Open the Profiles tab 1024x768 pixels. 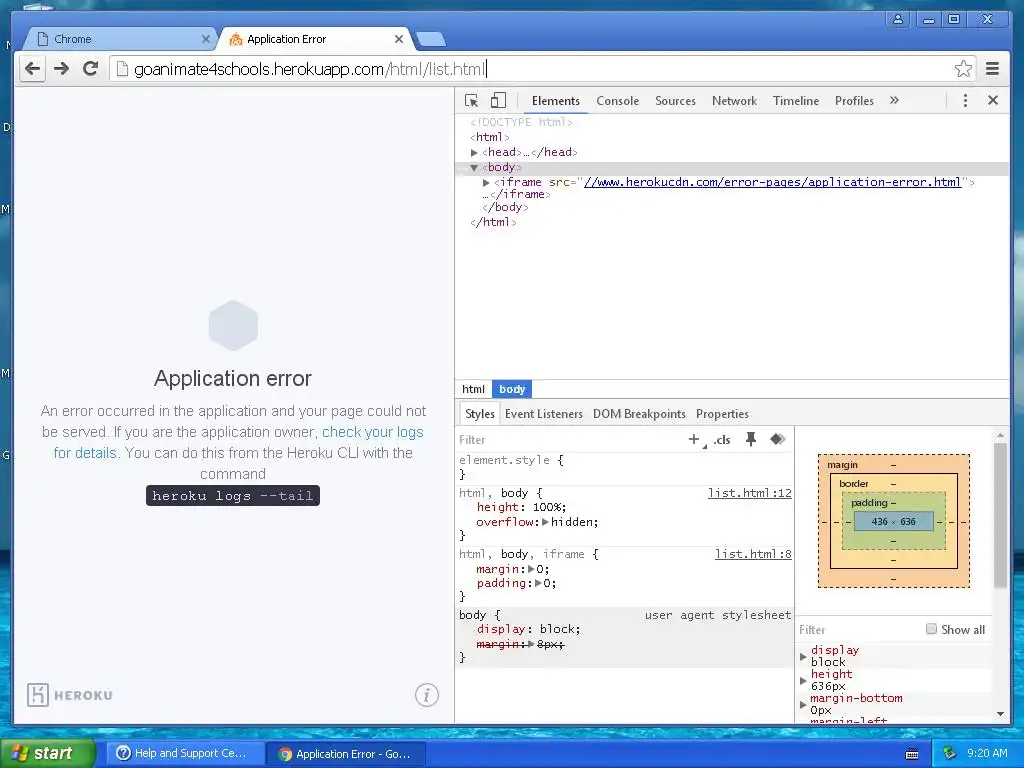click(x=854, y=101)
